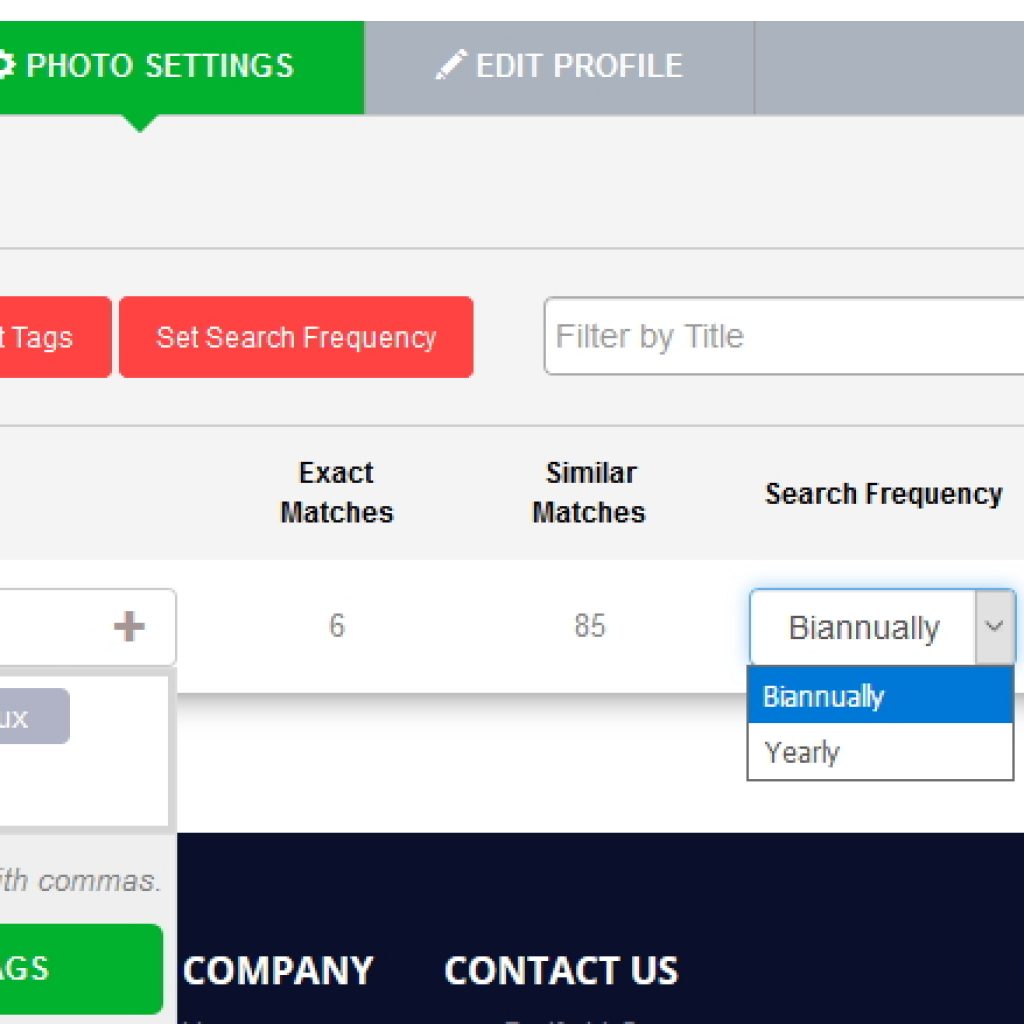Open the Edit Profile tab
Viewport: 1024px width, 1024px height.
560,68
